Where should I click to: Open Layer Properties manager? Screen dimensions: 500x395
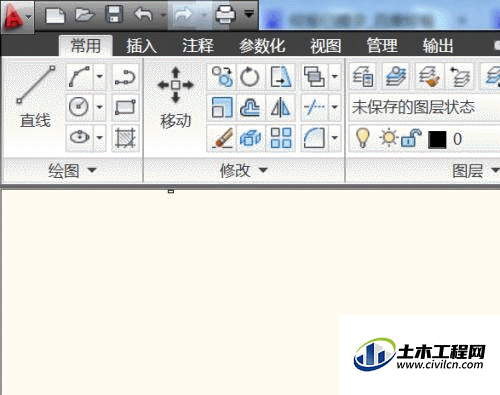click(x=363, y=77)
